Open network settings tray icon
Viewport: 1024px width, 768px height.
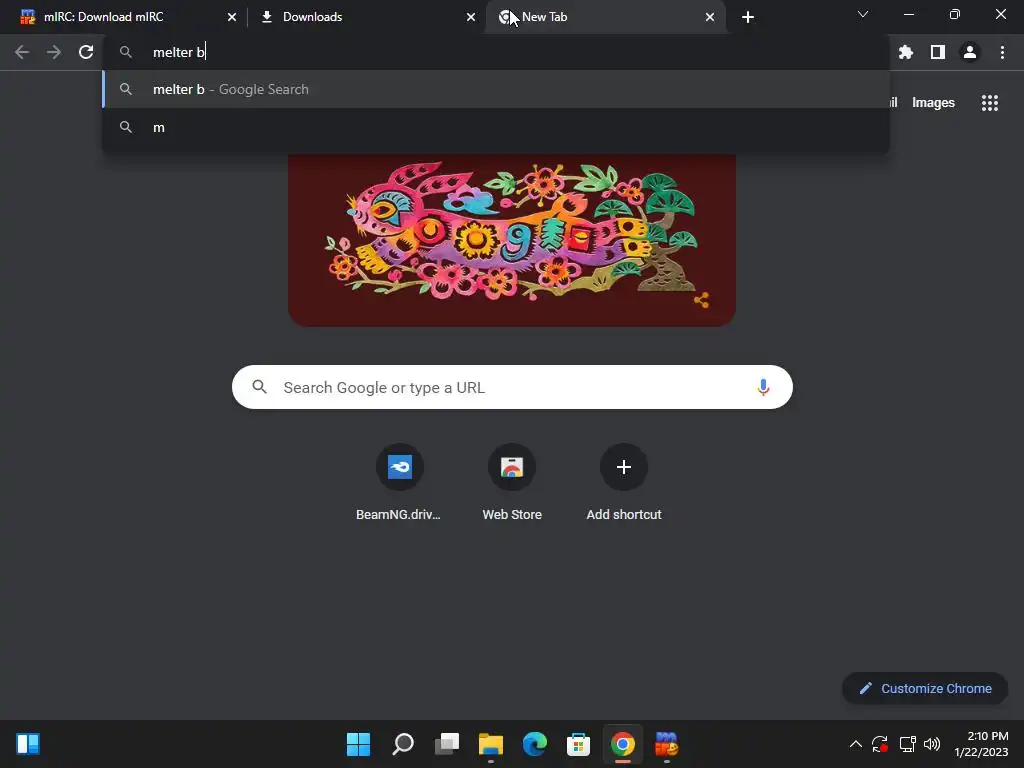pos(907,744)
